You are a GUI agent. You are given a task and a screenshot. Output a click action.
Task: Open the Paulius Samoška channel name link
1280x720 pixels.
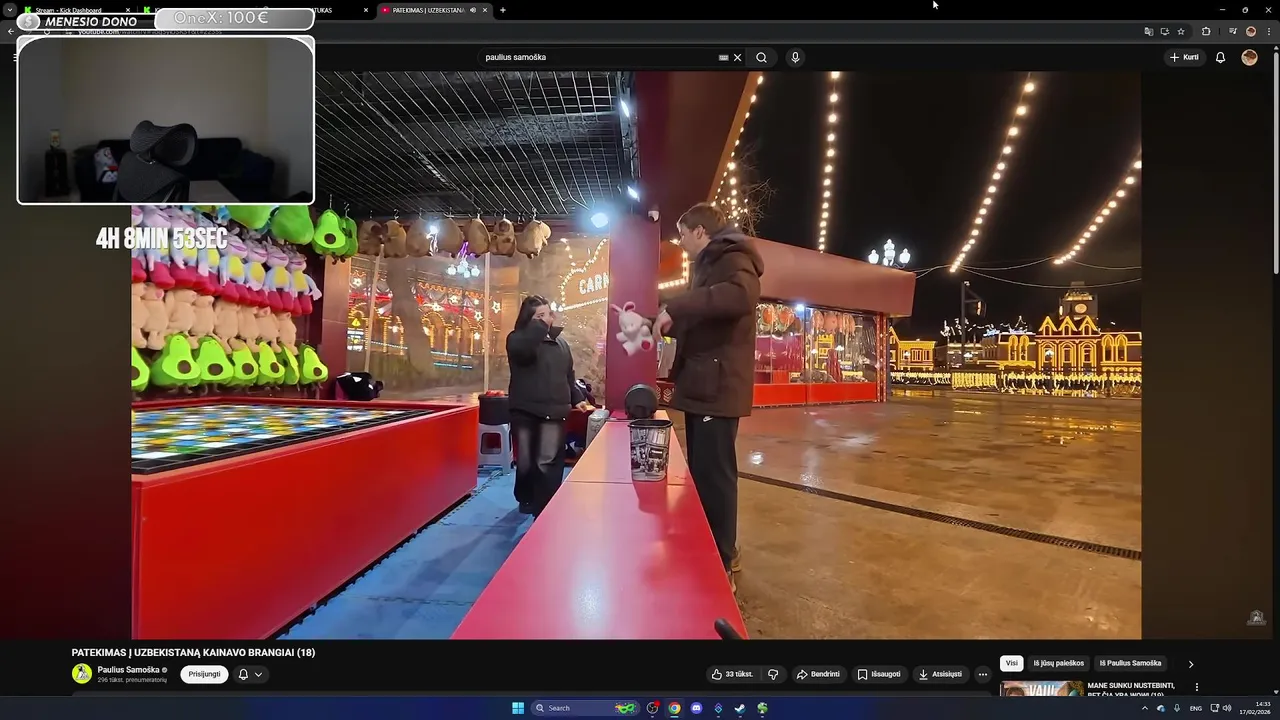[x=128, y=670]
